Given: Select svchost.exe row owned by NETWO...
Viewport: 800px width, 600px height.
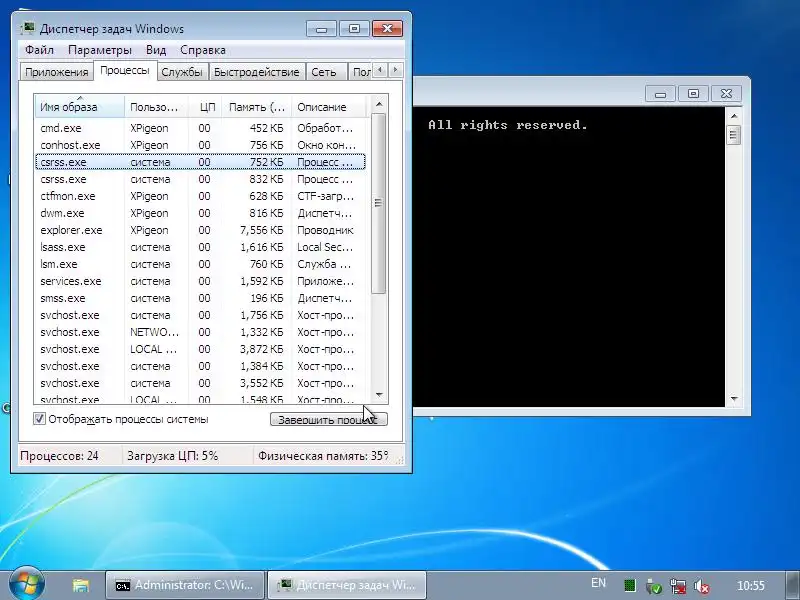Looking at the screenshot, I should click(201, 332).
